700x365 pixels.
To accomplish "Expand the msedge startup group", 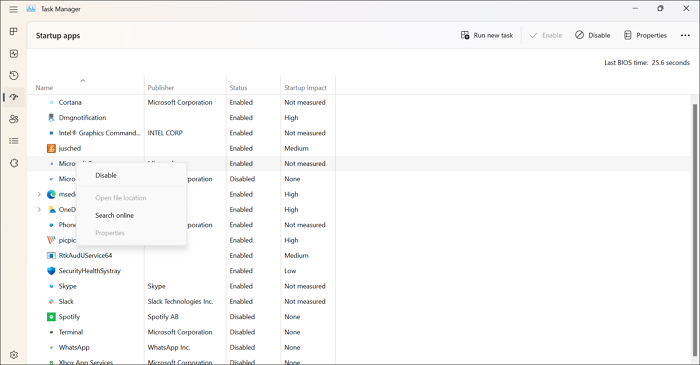I will pos(39,194).
